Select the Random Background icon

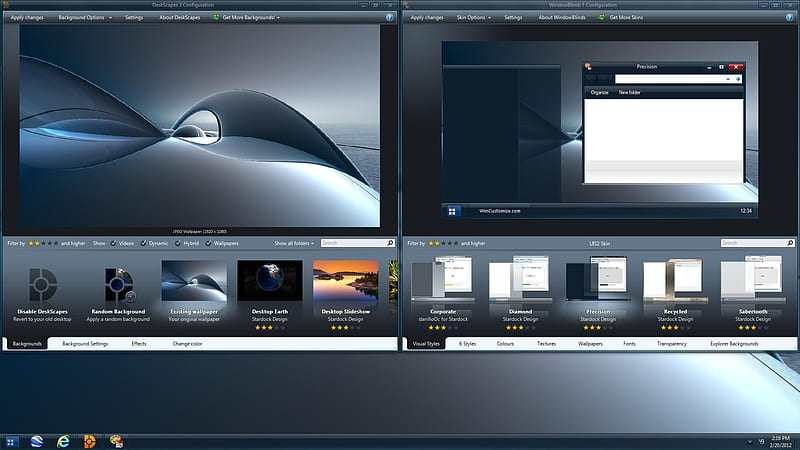pos(118,284)
